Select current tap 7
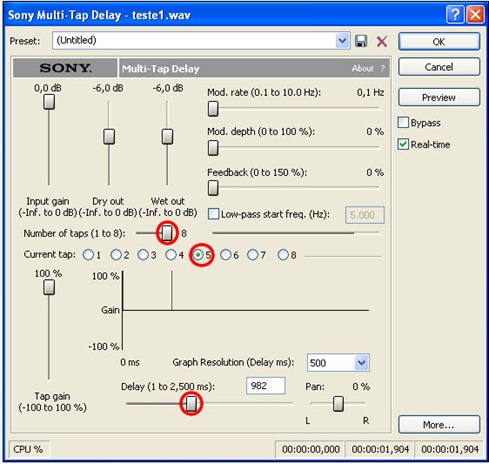 [253, 255]
